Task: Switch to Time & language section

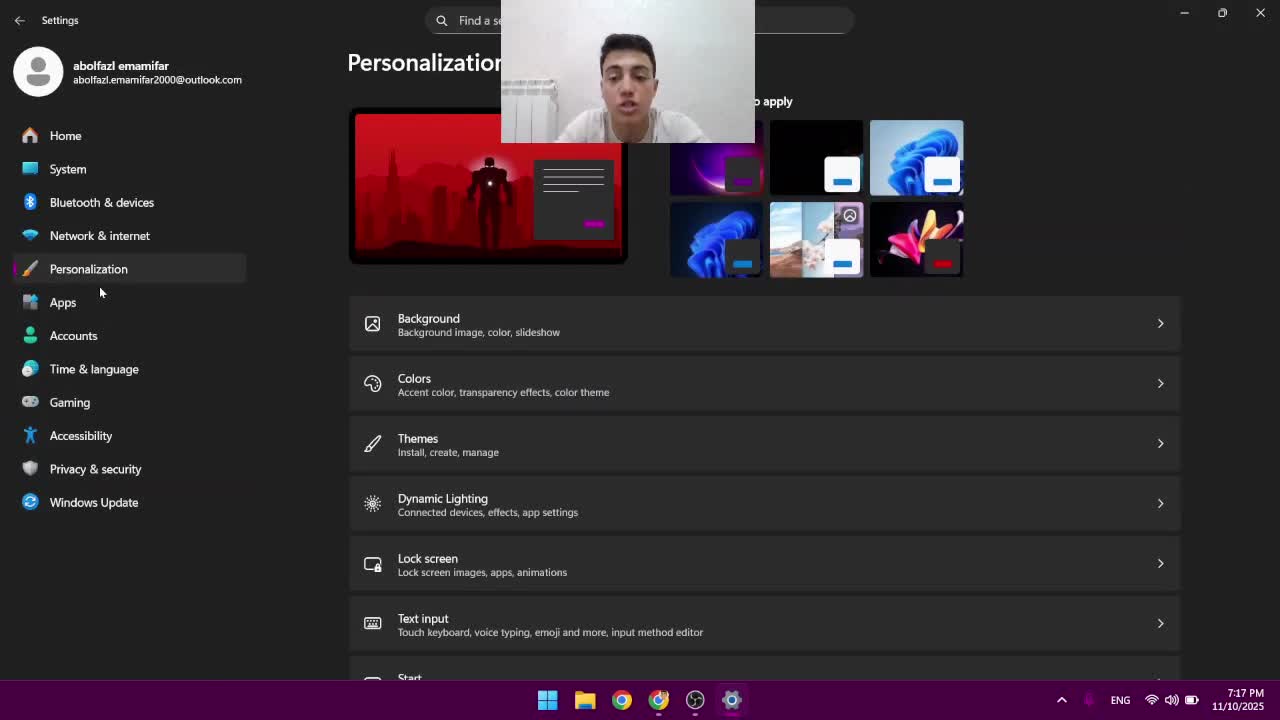Action: [x=94, y=369]
